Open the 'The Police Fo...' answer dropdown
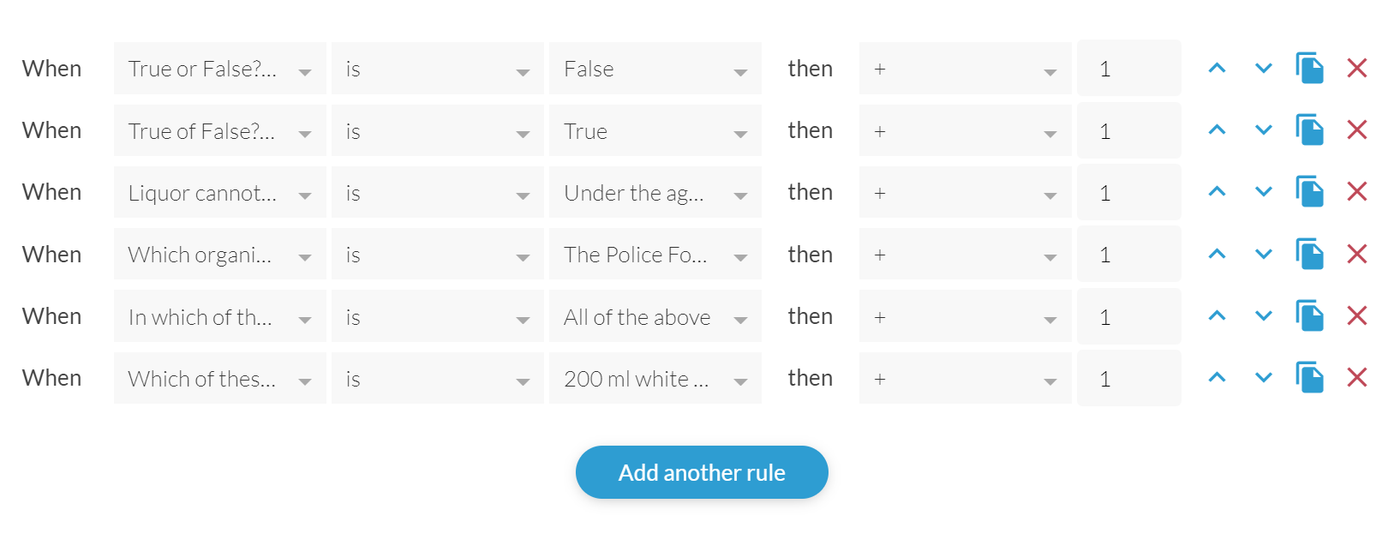The width and height of the screenshot is (1400, 546). [655, 254]
